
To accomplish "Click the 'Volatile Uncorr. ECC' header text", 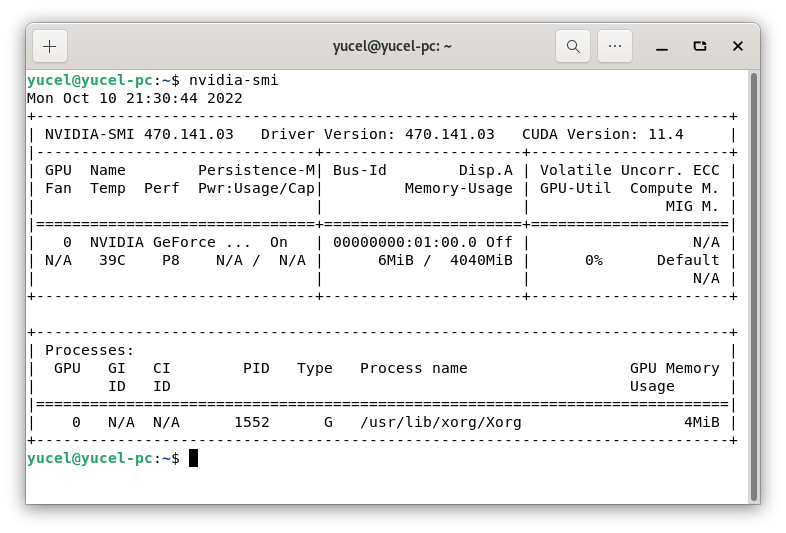I will click(630, 170).
